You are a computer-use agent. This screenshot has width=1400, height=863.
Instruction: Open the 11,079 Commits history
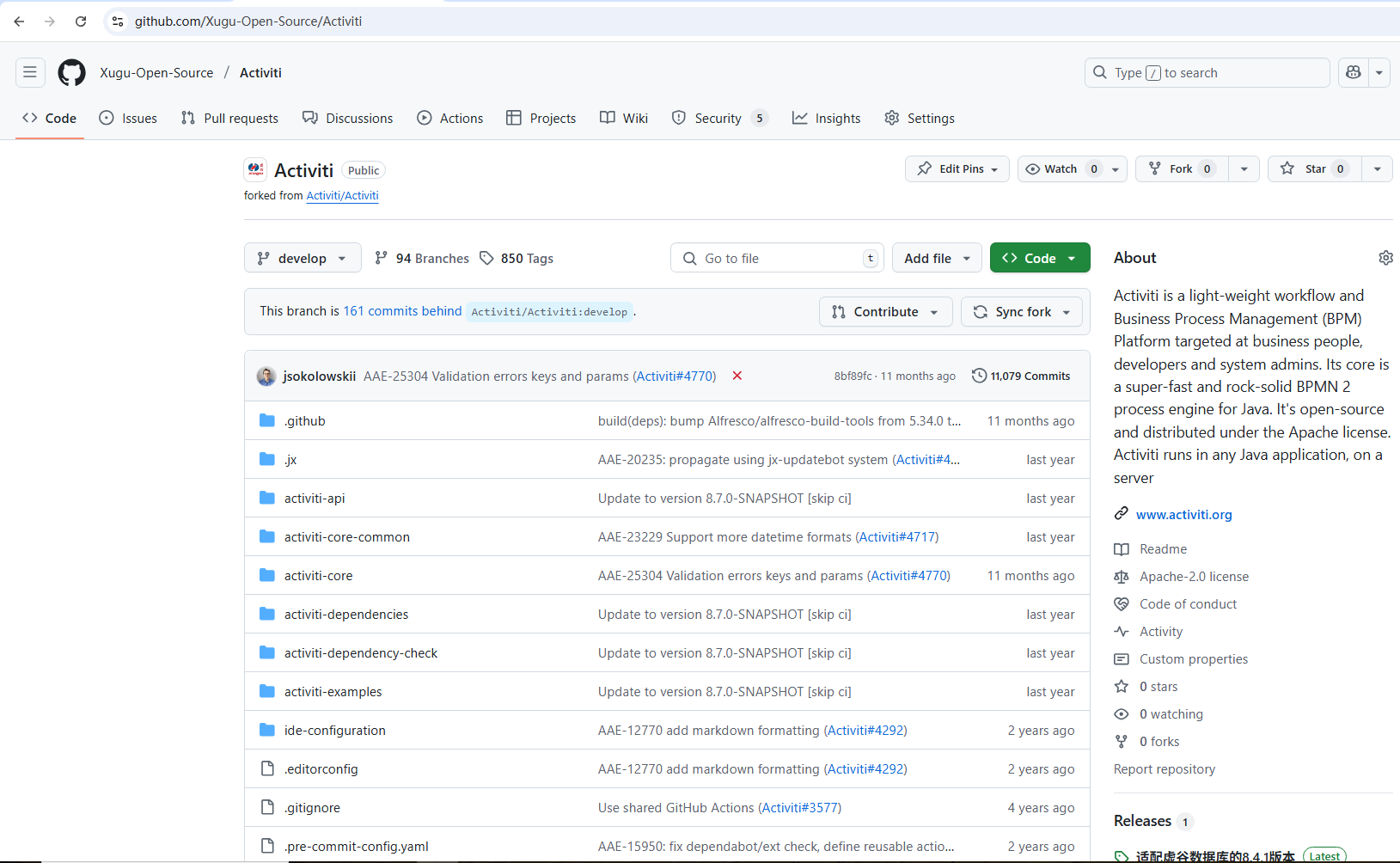(1021, 376)
